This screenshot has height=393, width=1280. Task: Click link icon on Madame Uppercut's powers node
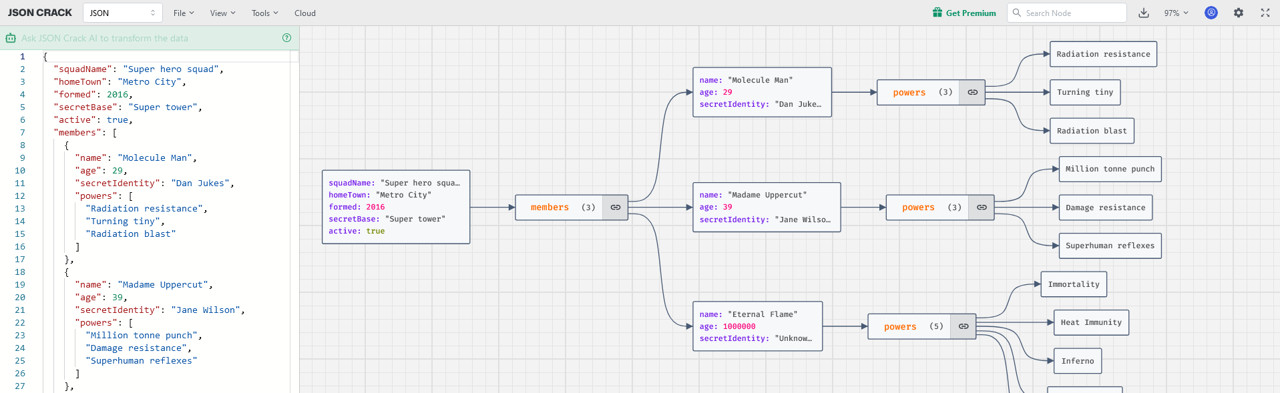pyautogui.click(x=981, y=207)
